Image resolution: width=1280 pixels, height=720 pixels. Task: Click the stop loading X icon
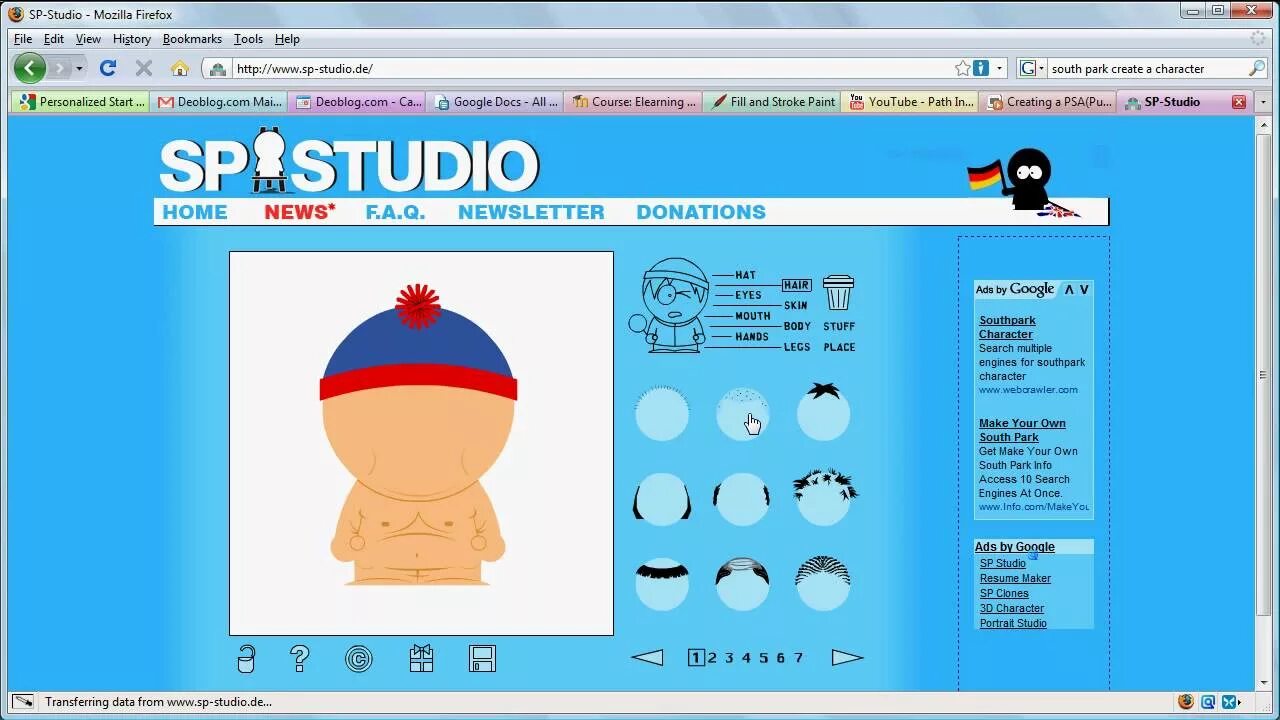point(144,68)
